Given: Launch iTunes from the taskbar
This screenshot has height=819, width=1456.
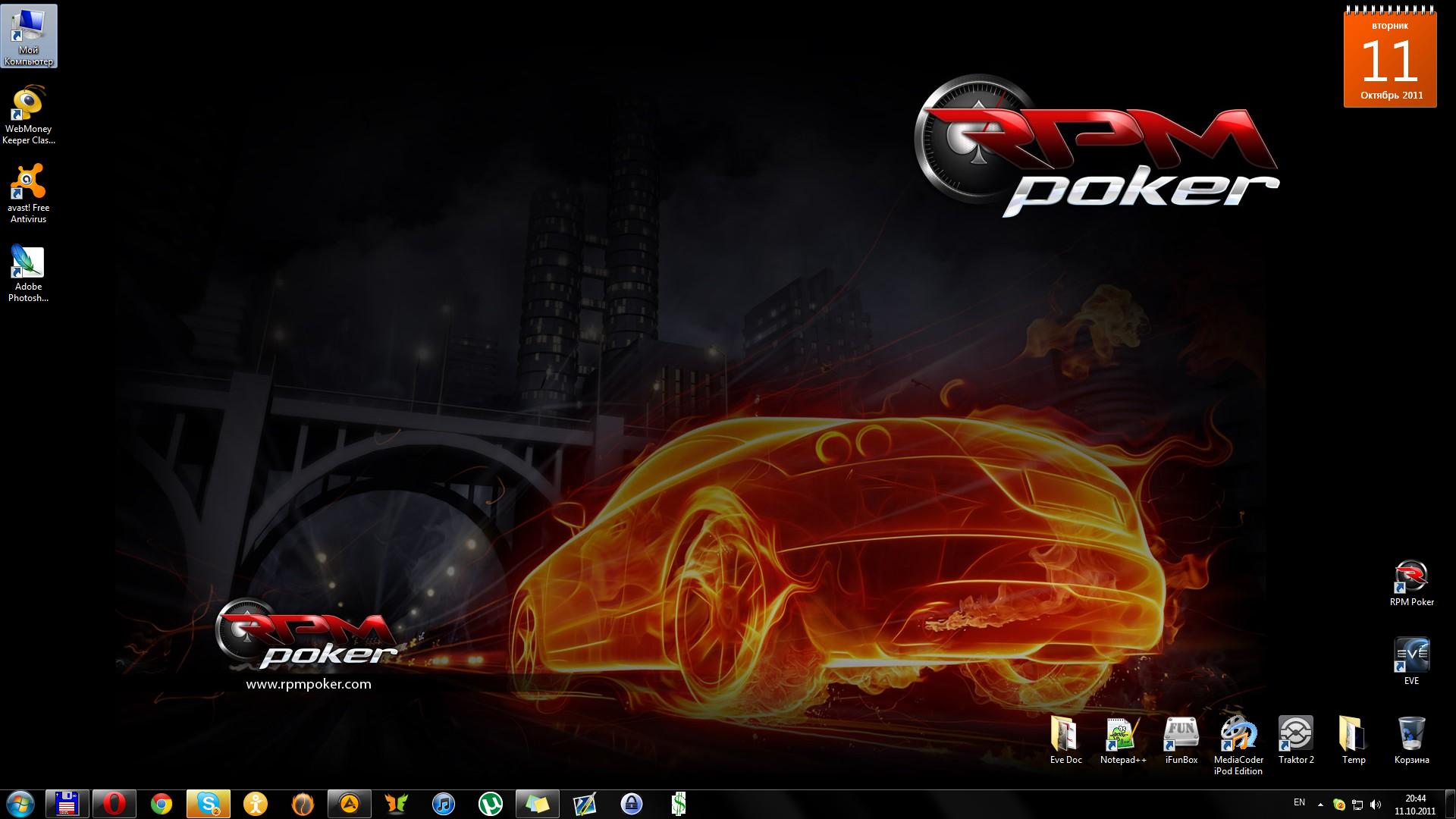Looking at the screenshot, I should tap(444, 804).
